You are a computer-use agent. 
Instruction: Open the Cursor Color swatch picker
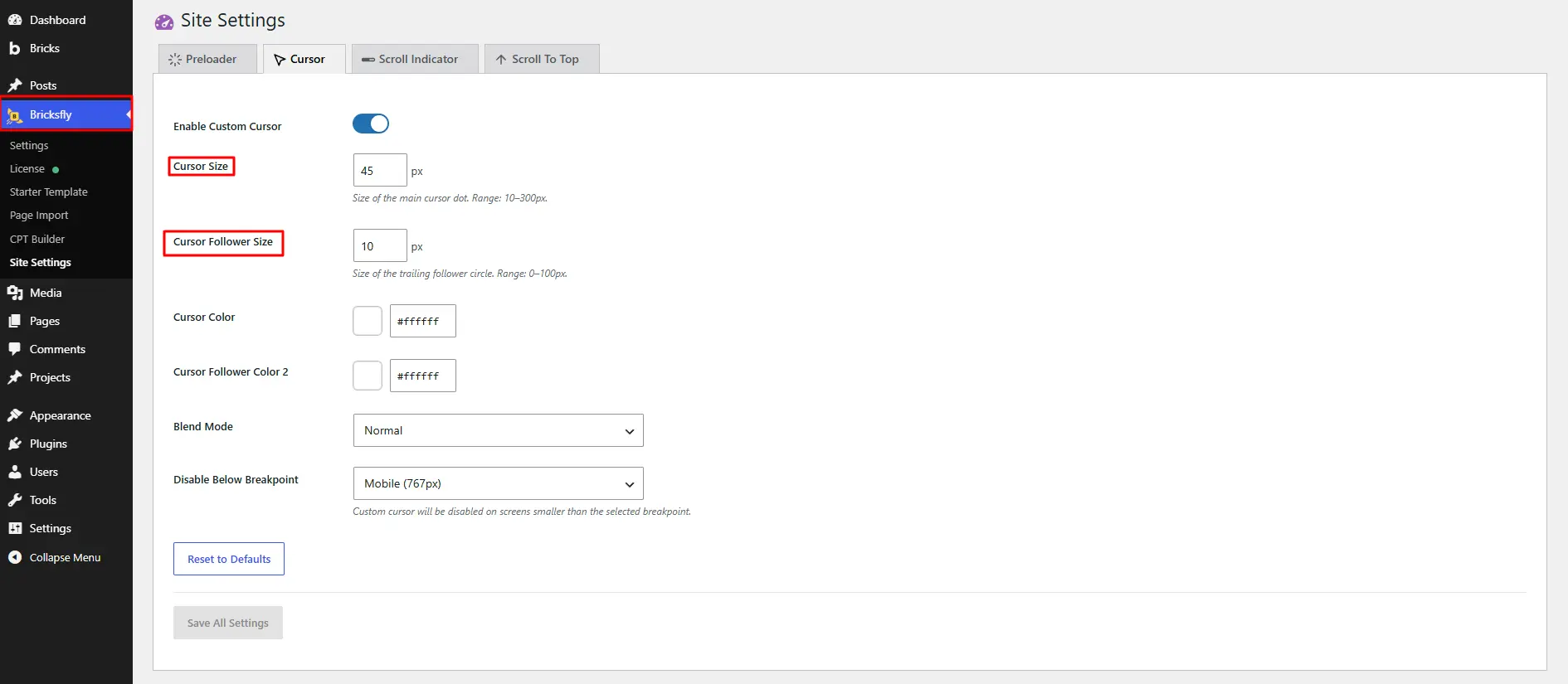(368, 321)
